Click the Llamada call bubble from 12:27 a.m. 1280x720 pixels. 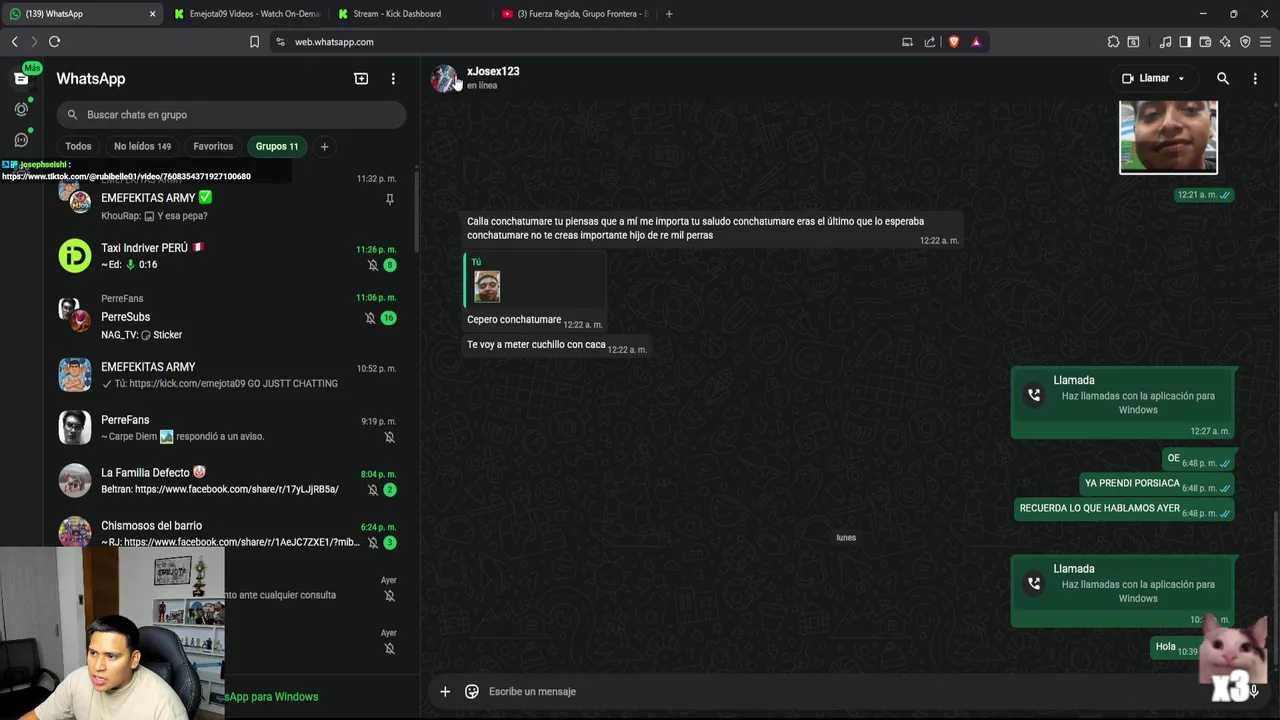1125,403
